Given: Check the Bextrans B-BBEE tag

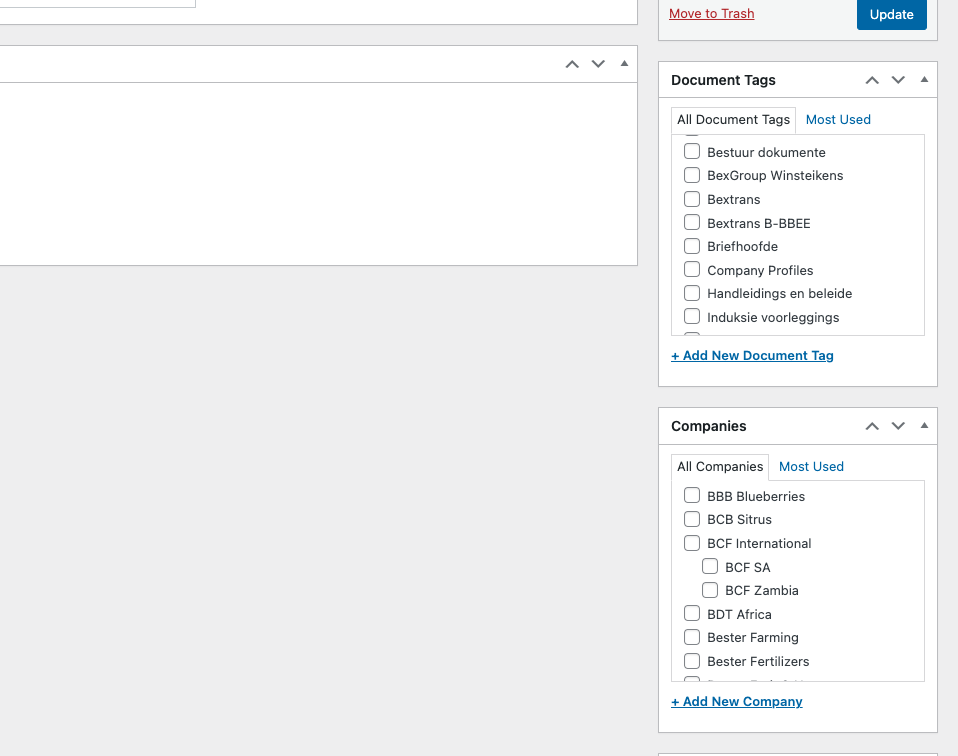Looking at the screenshot, I should (692, 223).
